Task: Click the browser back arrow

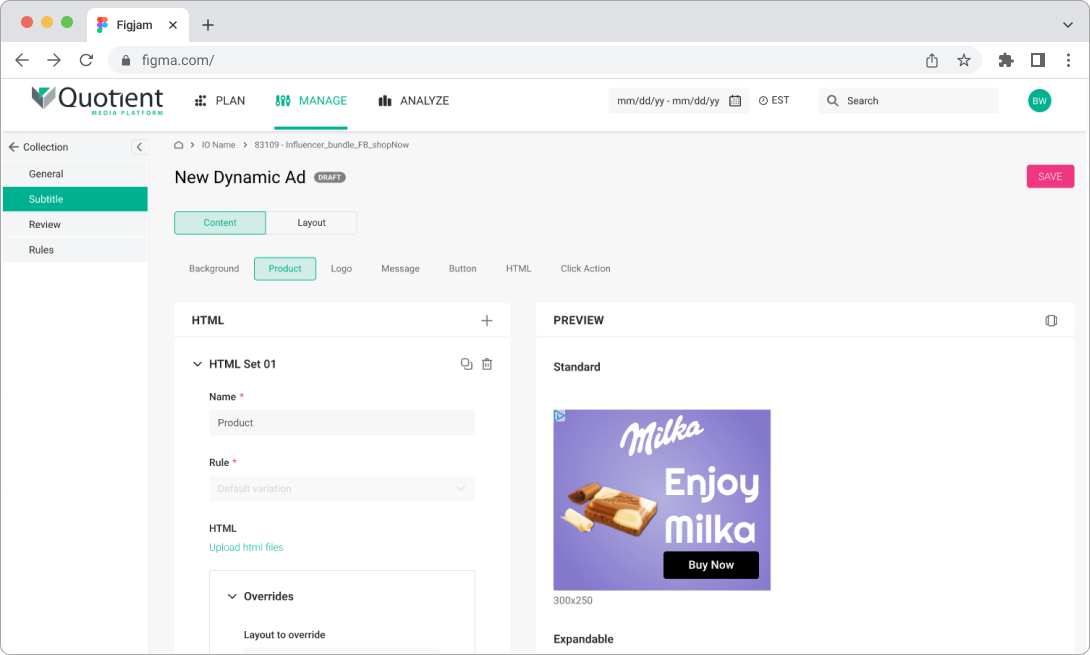Action: tap(22, 60)
